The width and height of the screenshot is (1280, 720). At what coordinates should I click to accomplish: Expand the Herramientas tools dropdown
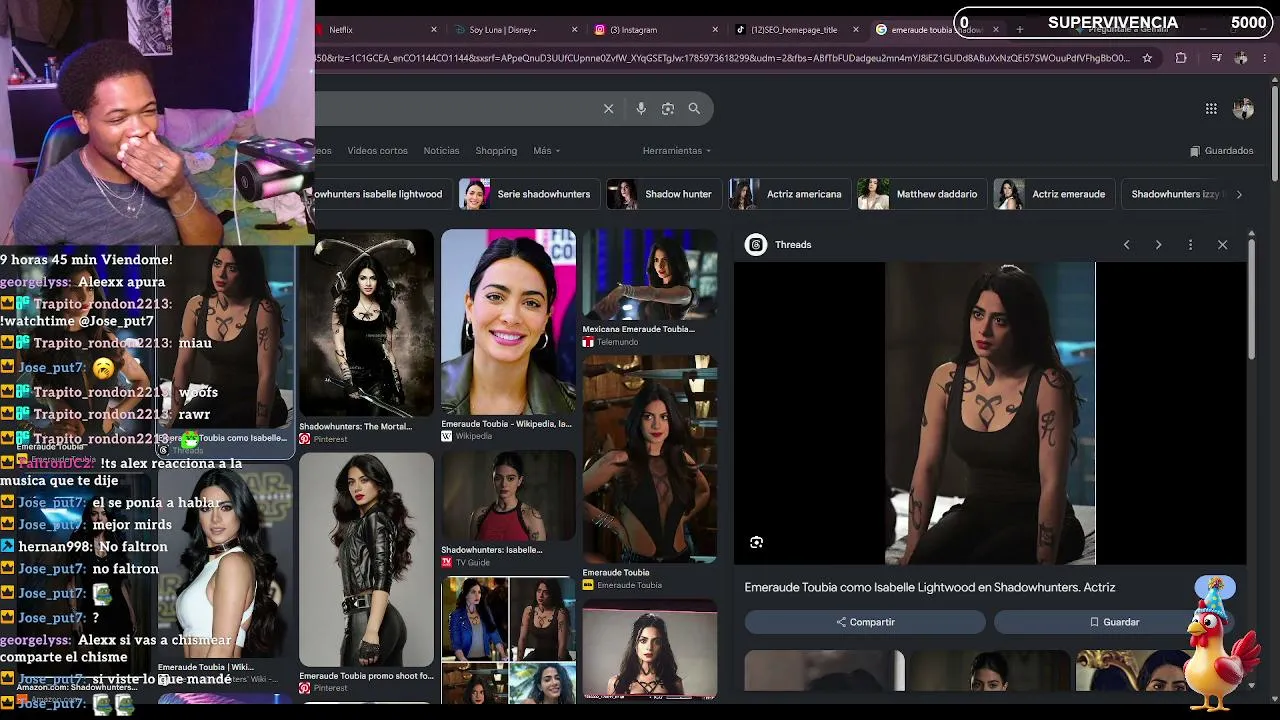click(677, 151)
